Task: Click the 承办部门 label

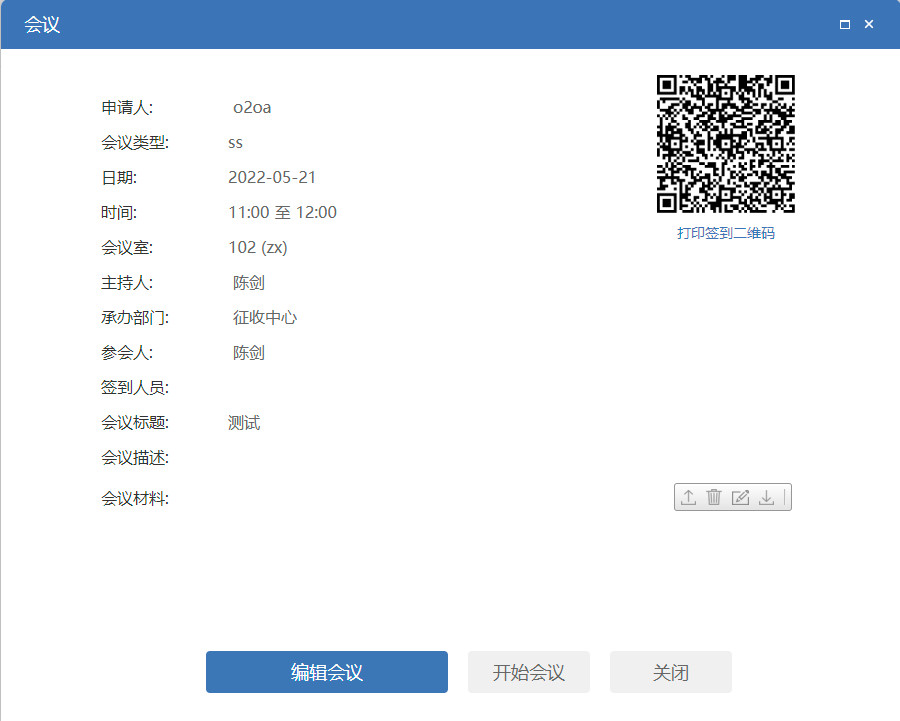Action: (x=135, y=317)
